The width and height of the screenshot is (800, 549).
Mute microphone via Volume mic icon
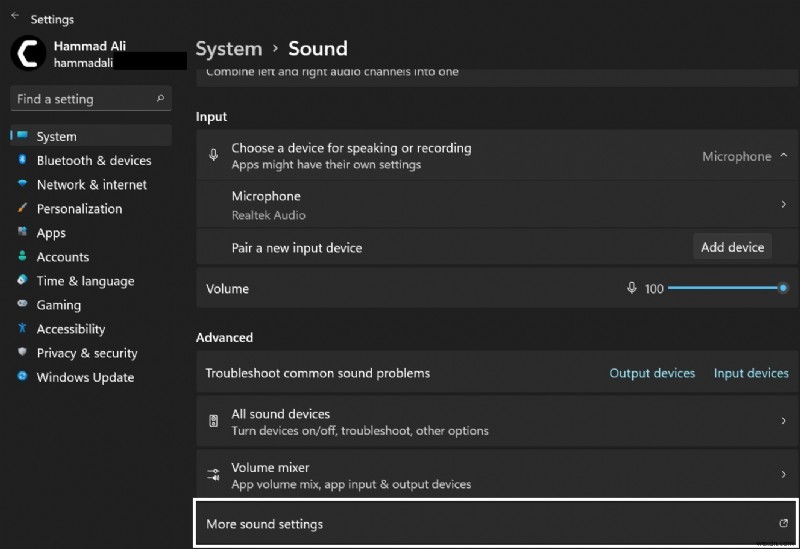tap(632, 288)
